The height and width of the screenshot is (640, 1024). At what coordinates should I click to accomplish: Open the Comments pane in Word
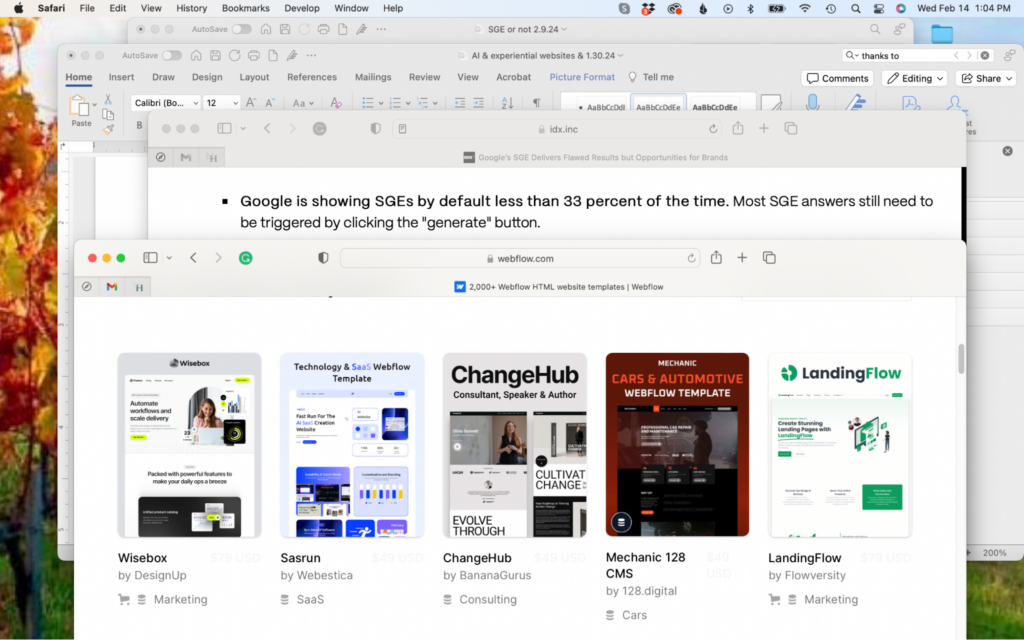[x=837, y=78]
